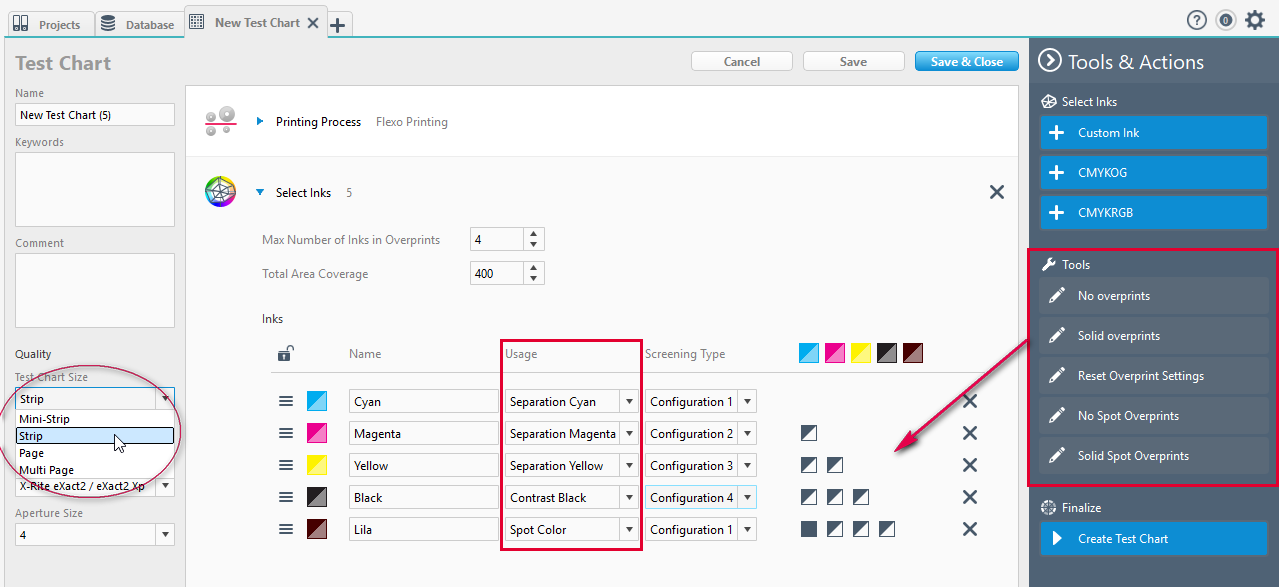Click the notifications counter icon showing 0
Viewport: 1279px width, 587px height.
[x=1226, y=20]
